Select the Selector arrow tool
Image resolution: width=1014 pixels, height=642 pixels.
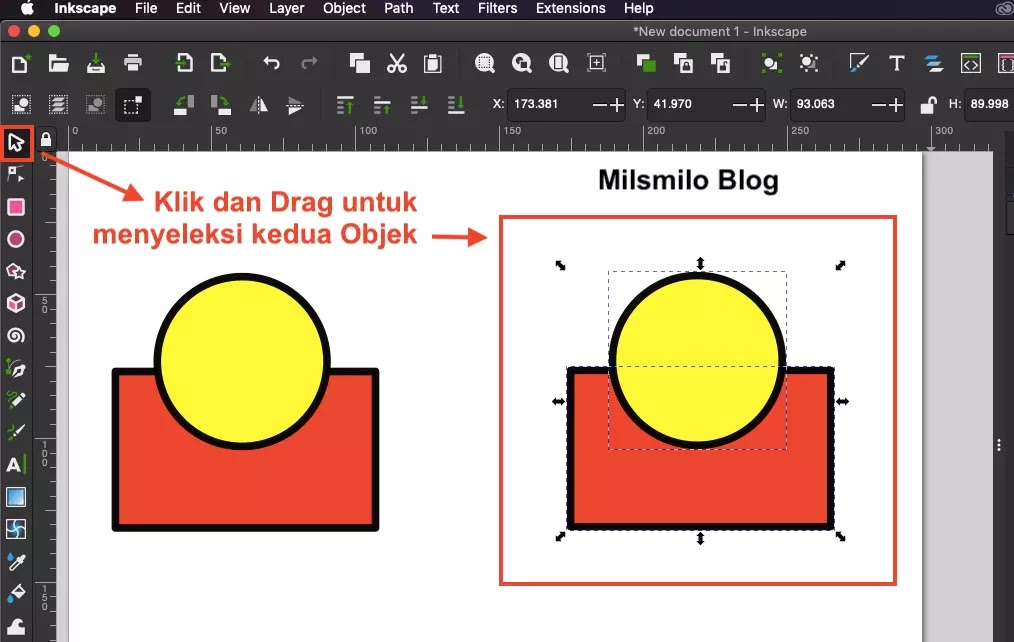pos(16,142)
